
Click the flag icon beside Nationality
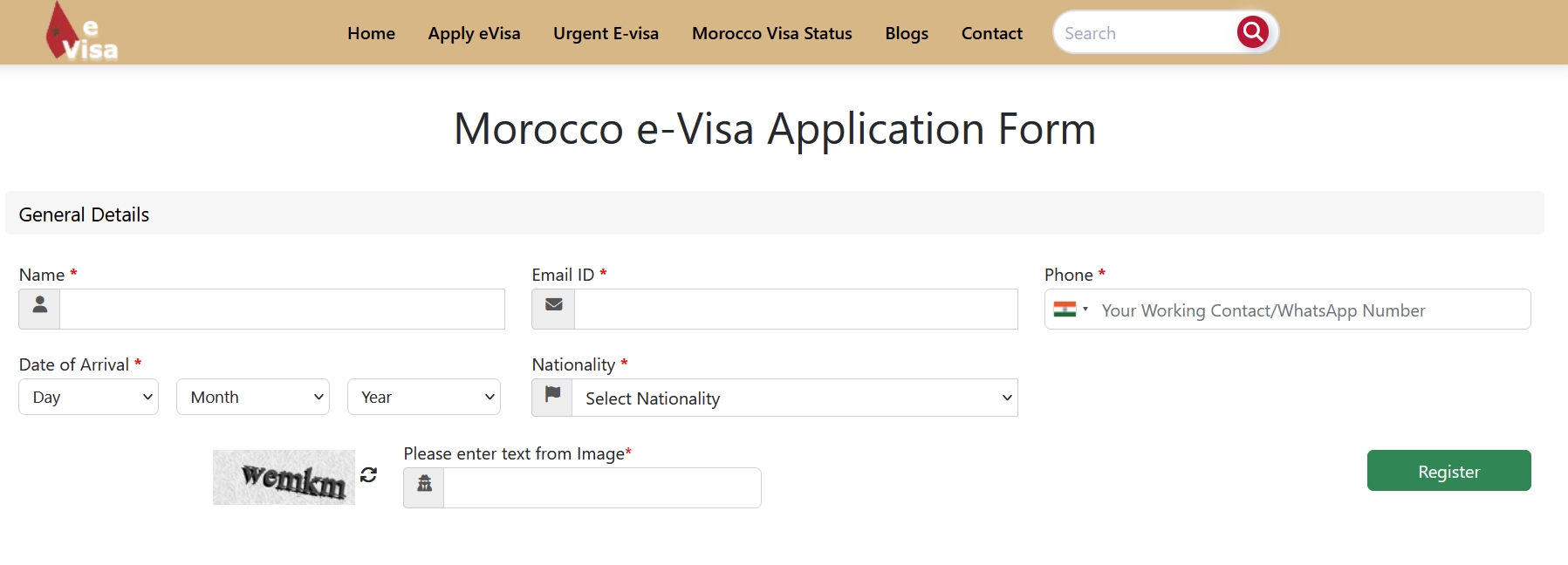pyautogui.click(x=552, y=398)
